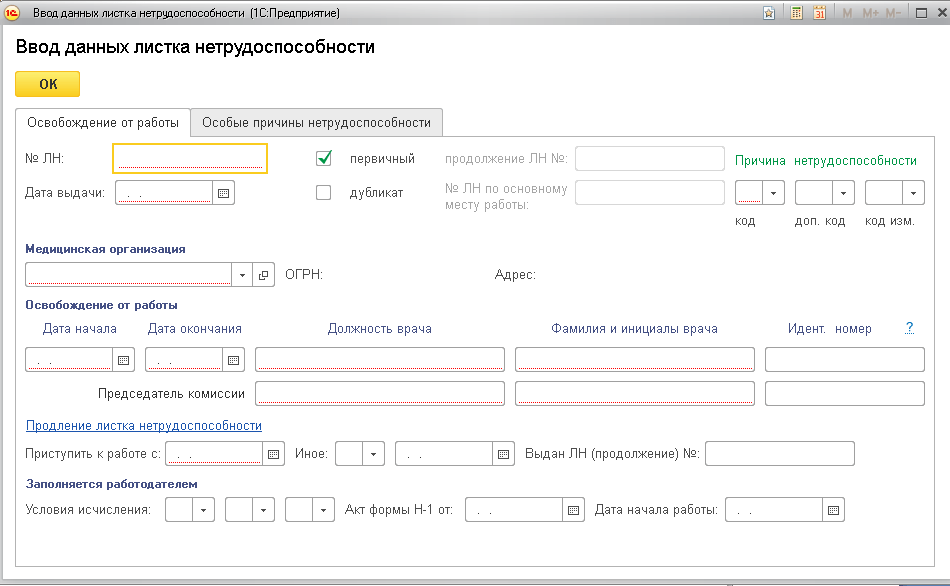Open the selected Медицинская организация record

(x=264, y=275)
